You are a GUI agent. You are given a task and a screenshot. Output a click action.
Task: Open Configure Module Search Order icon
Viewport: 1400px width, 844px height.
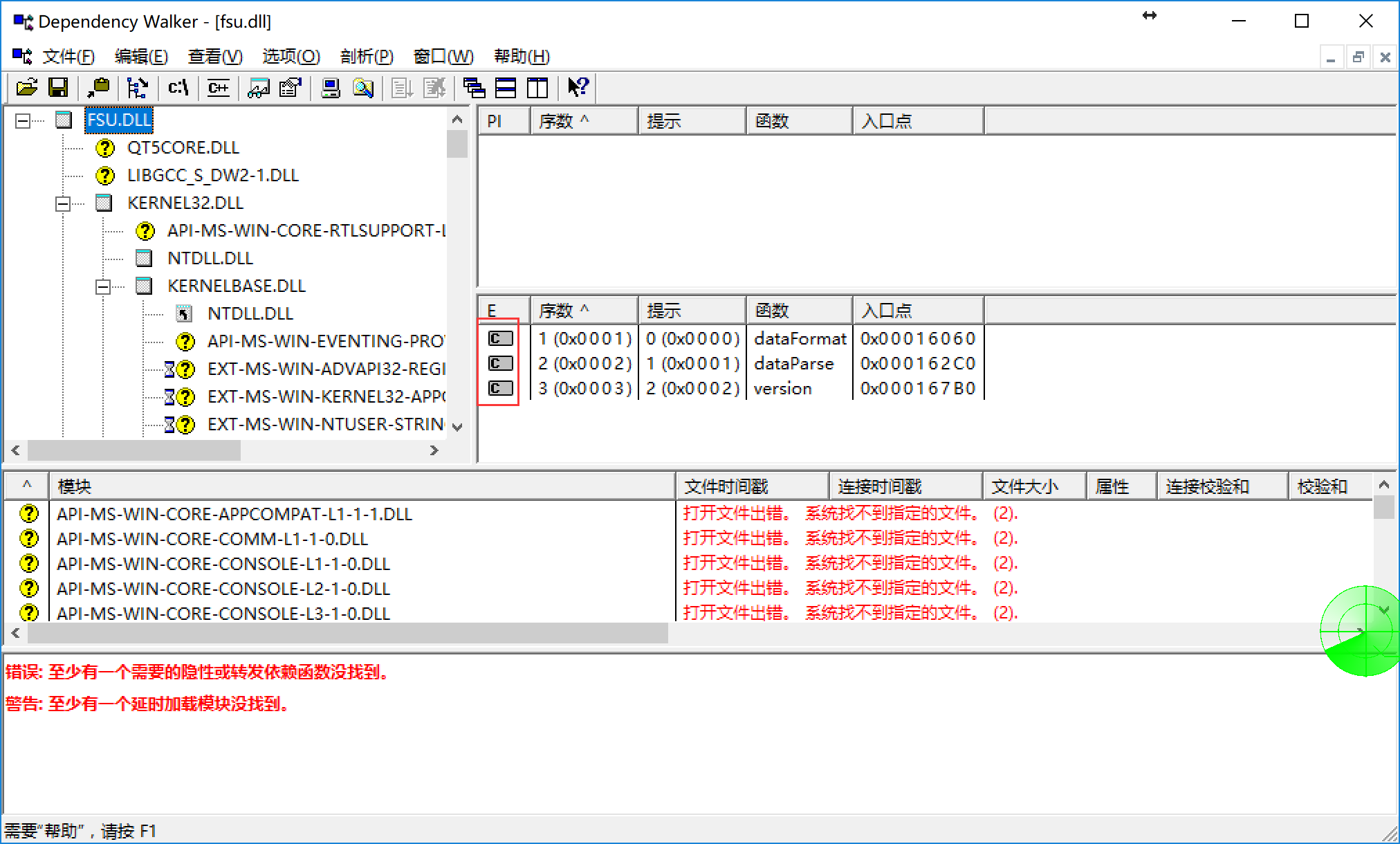(362, 88)
